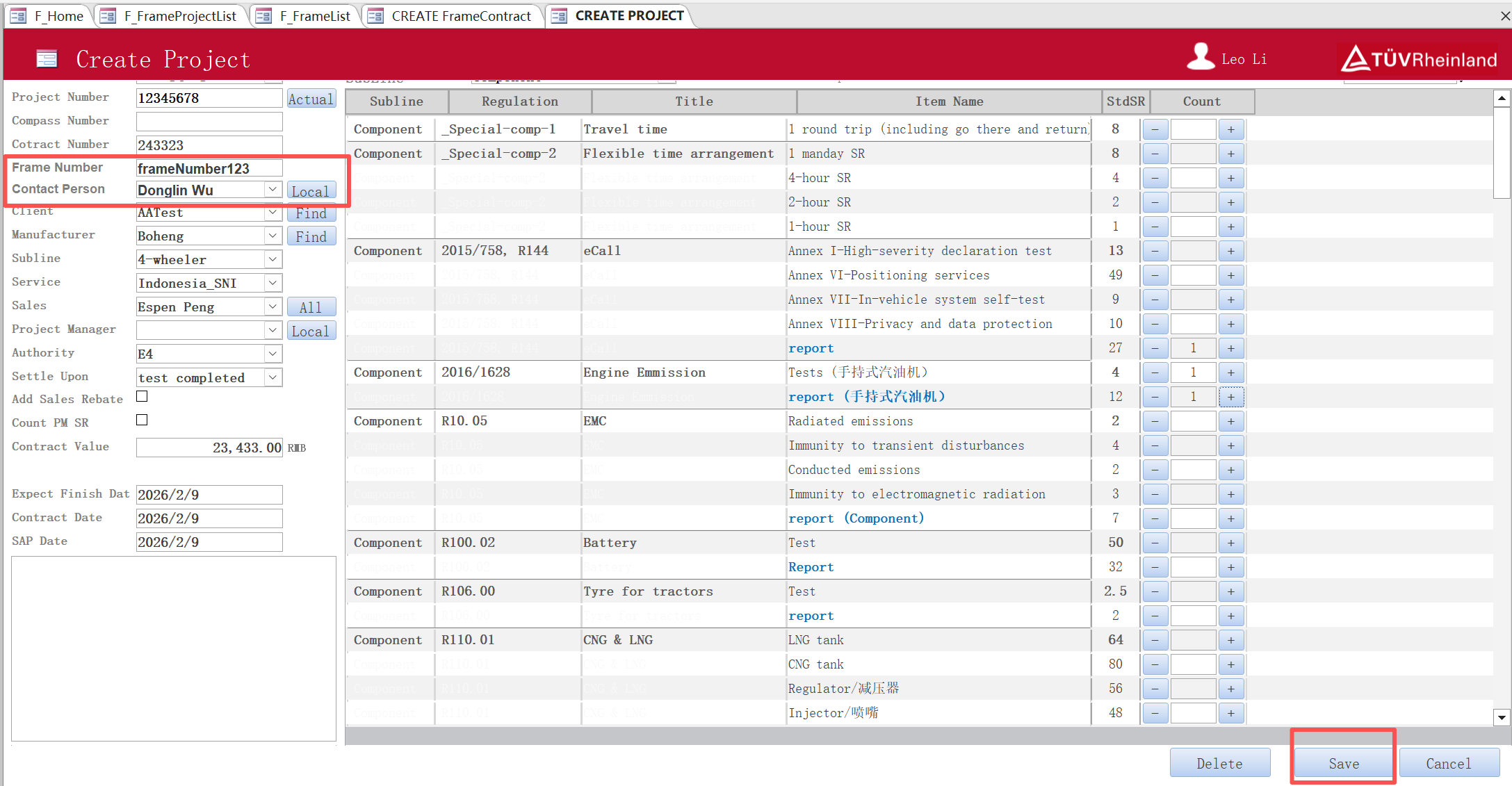This screenshot has height=786, width=1512.
Task: Click the list scrollbar down arrow
Action: click(x=1502, y=717)
